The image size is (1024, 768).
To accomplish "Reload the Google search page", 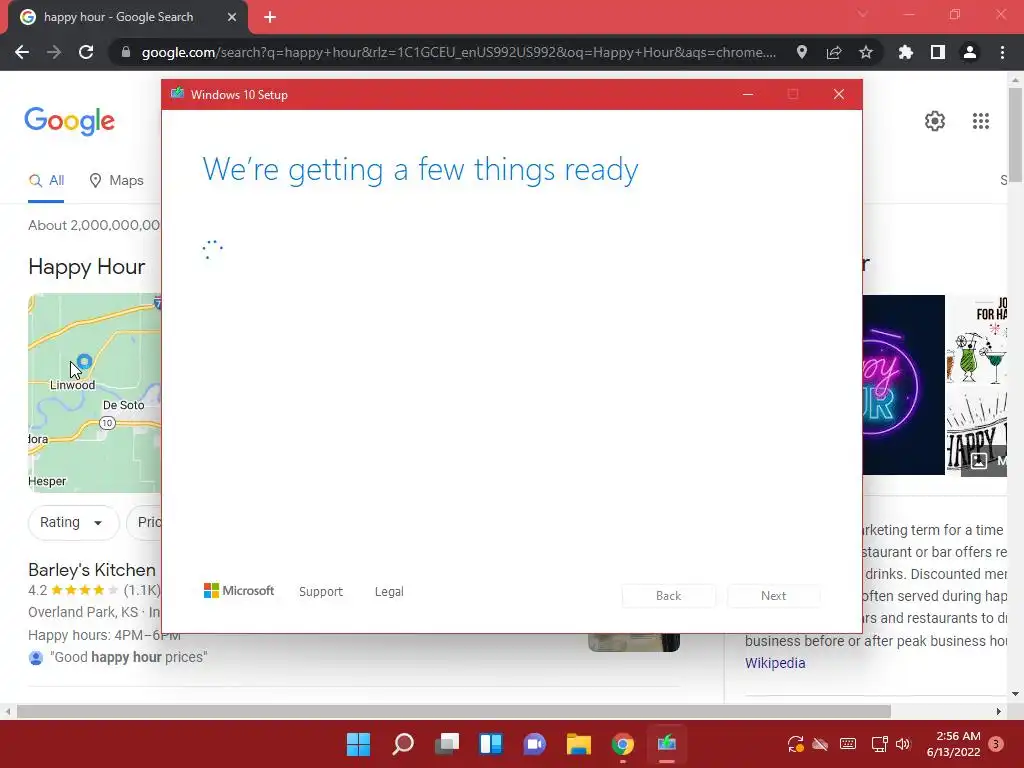I will (86, 52).
